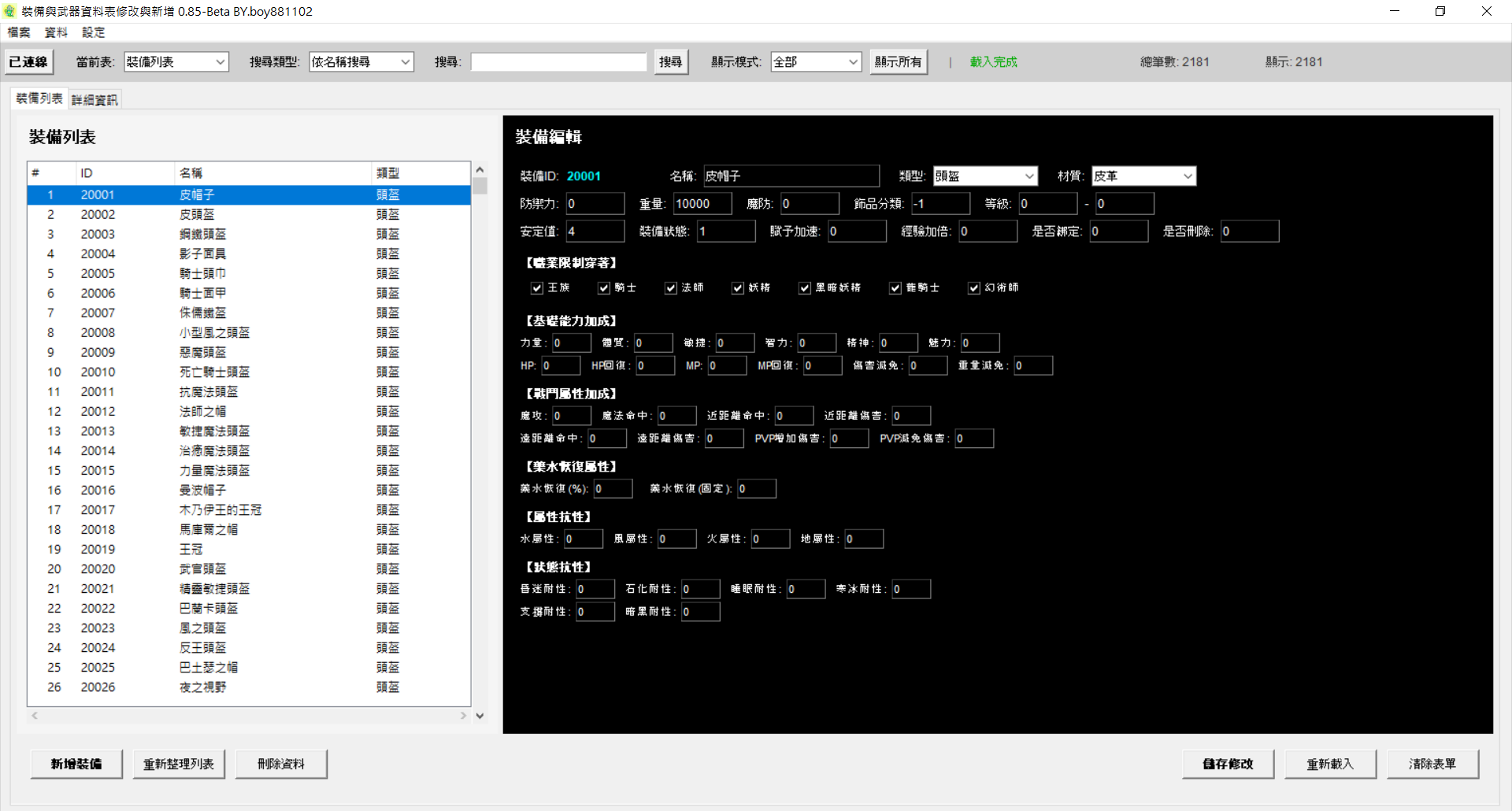The height and width of the screenshot is (811, 1512).
Task: Toggle the 黑暗妖精 checkbox
Action: coord(805,288)
